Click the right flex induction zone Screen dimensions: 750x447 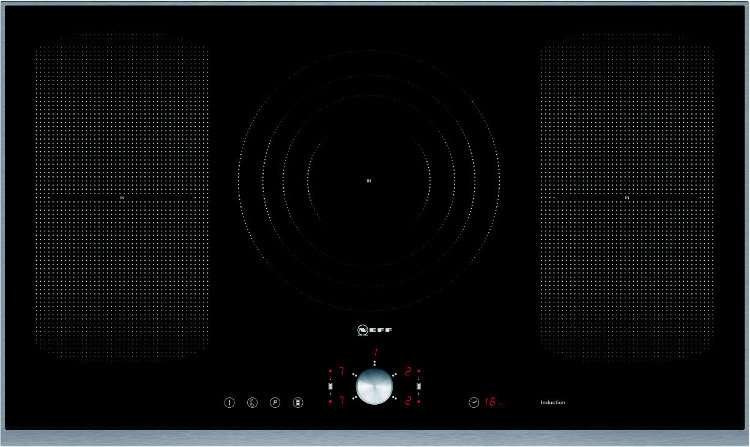[x=627, y=196]
